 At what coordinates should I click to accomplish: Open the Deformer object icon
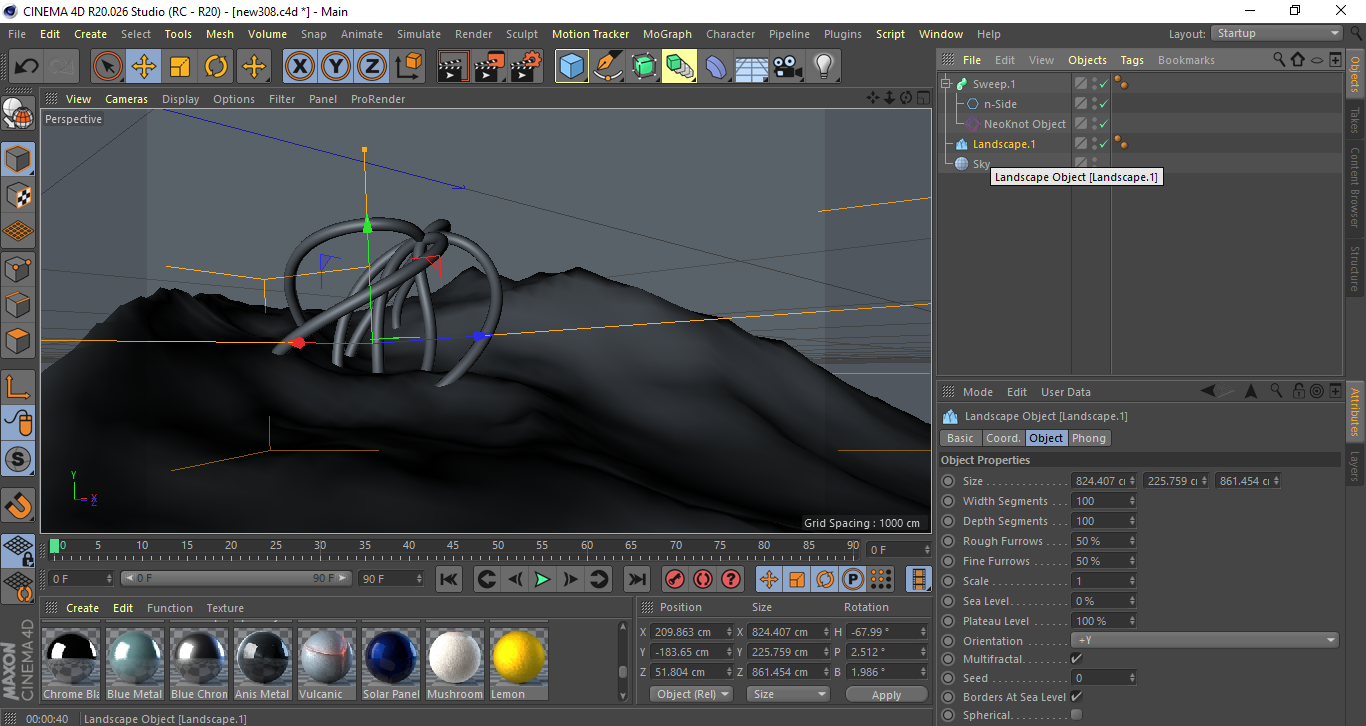point(716,67)
